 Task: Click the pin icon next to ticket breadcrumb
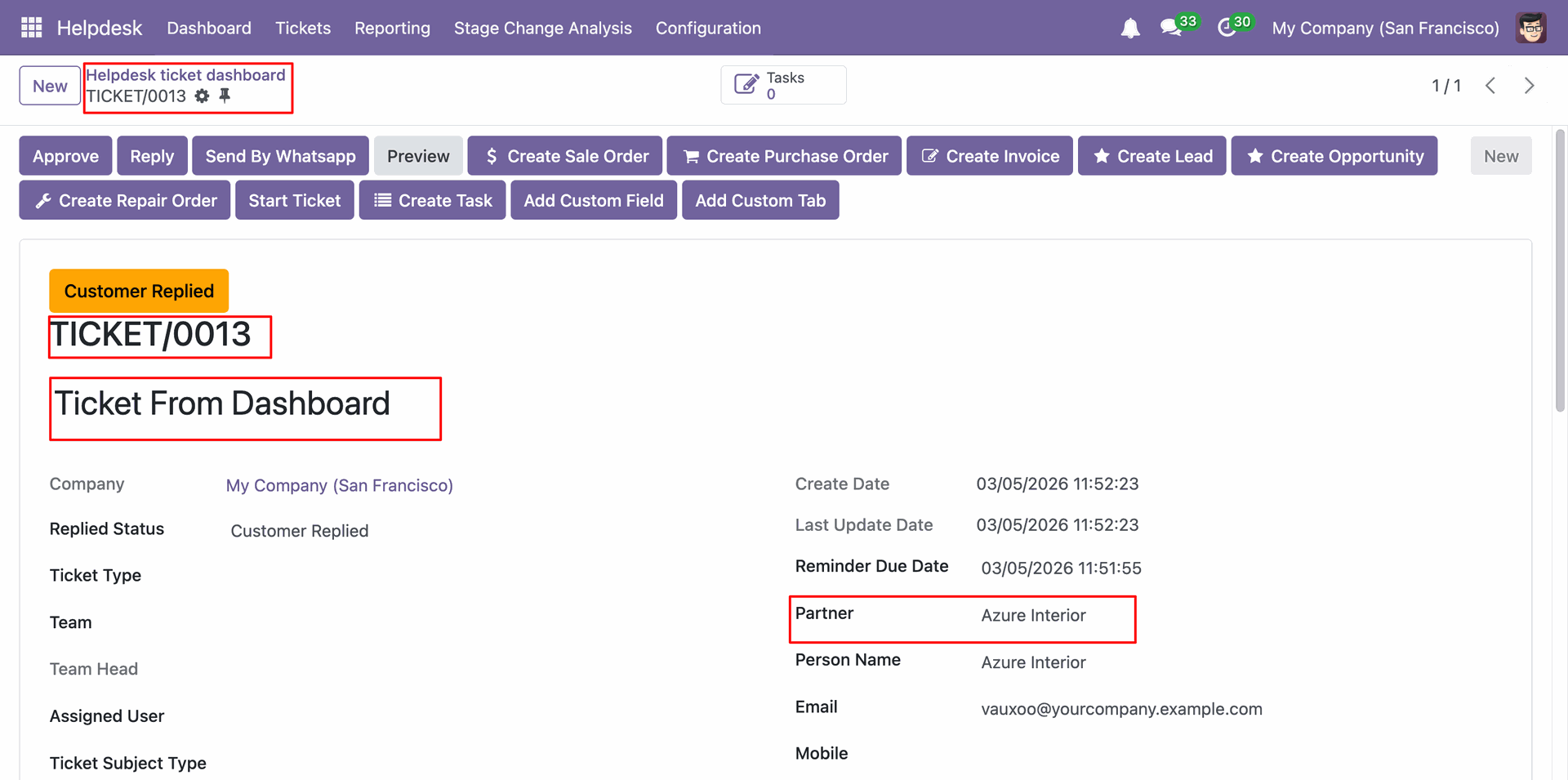(225, 96)
